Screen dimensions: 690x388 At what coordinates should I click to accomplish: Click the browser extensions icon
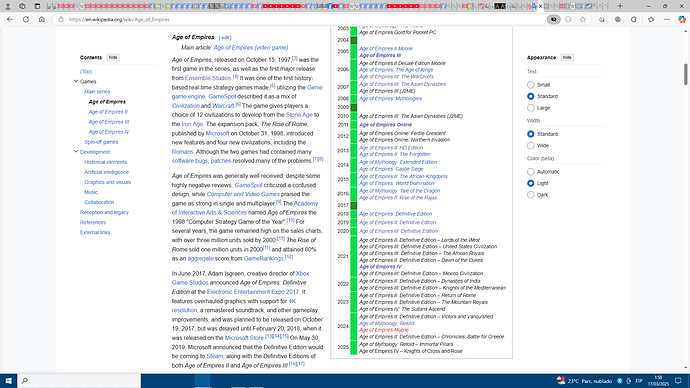[x=634, y=19]
